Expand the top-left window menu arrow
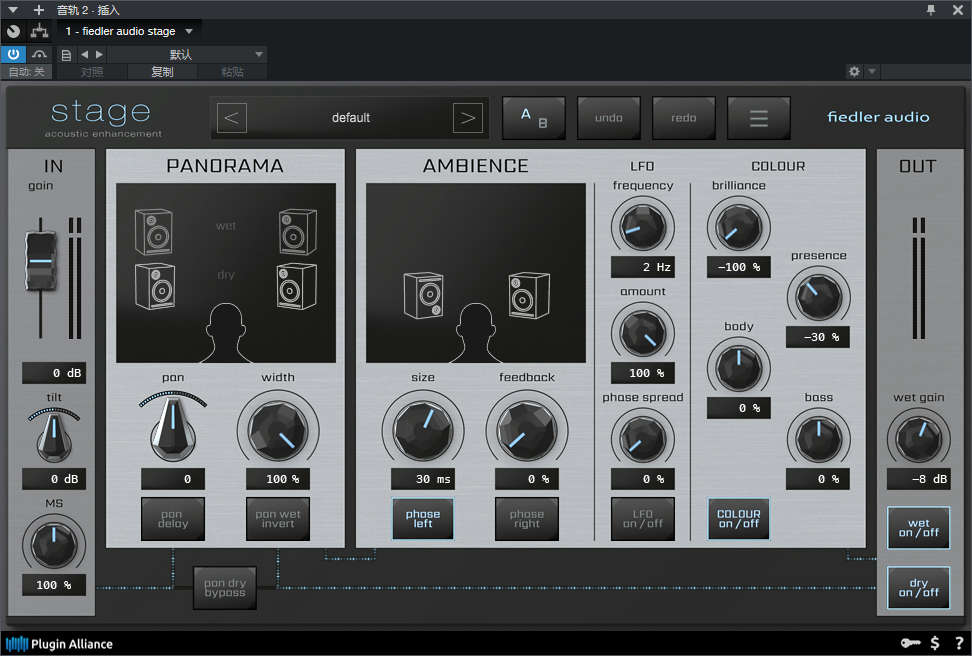The width and height of the screenshot is (972, 656). [13, 10]
